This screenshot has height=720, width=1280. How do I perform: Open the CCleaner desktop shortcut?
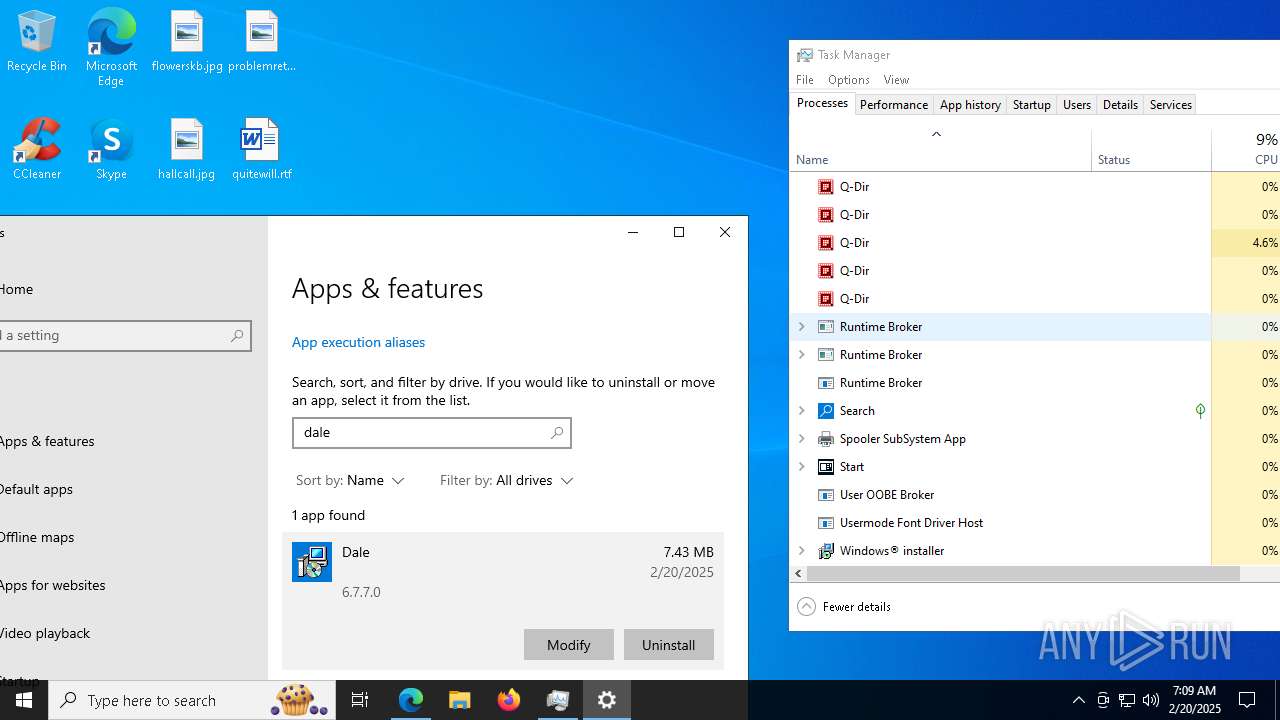point(37,149)
